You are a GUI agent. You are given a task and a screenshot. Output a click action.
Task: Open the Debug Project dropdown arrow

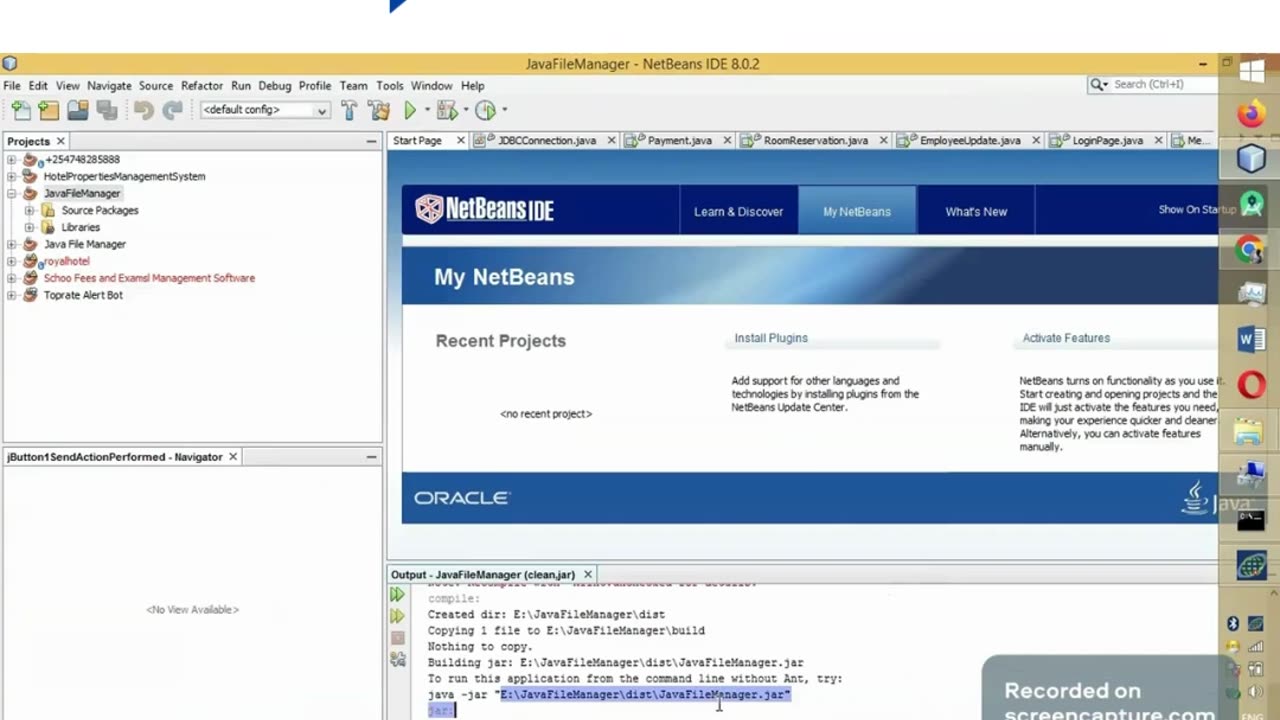tap(465, 110)
